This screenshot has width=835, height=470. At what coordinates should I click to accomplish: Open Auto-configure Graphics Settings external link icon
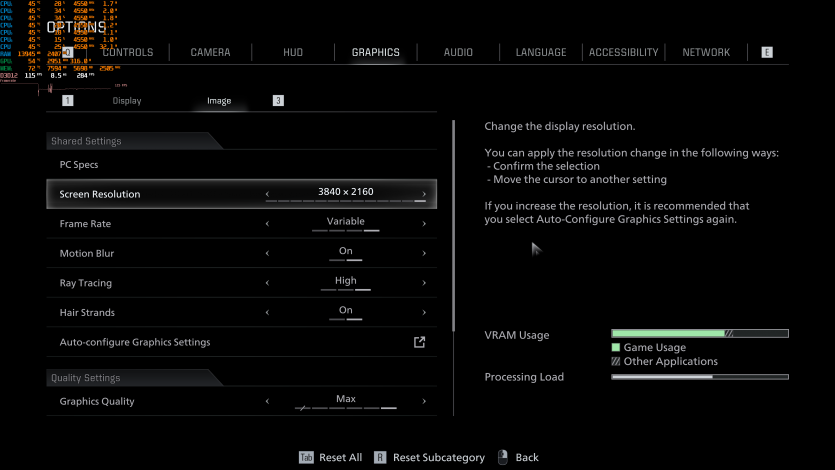[x=420, y=342]
